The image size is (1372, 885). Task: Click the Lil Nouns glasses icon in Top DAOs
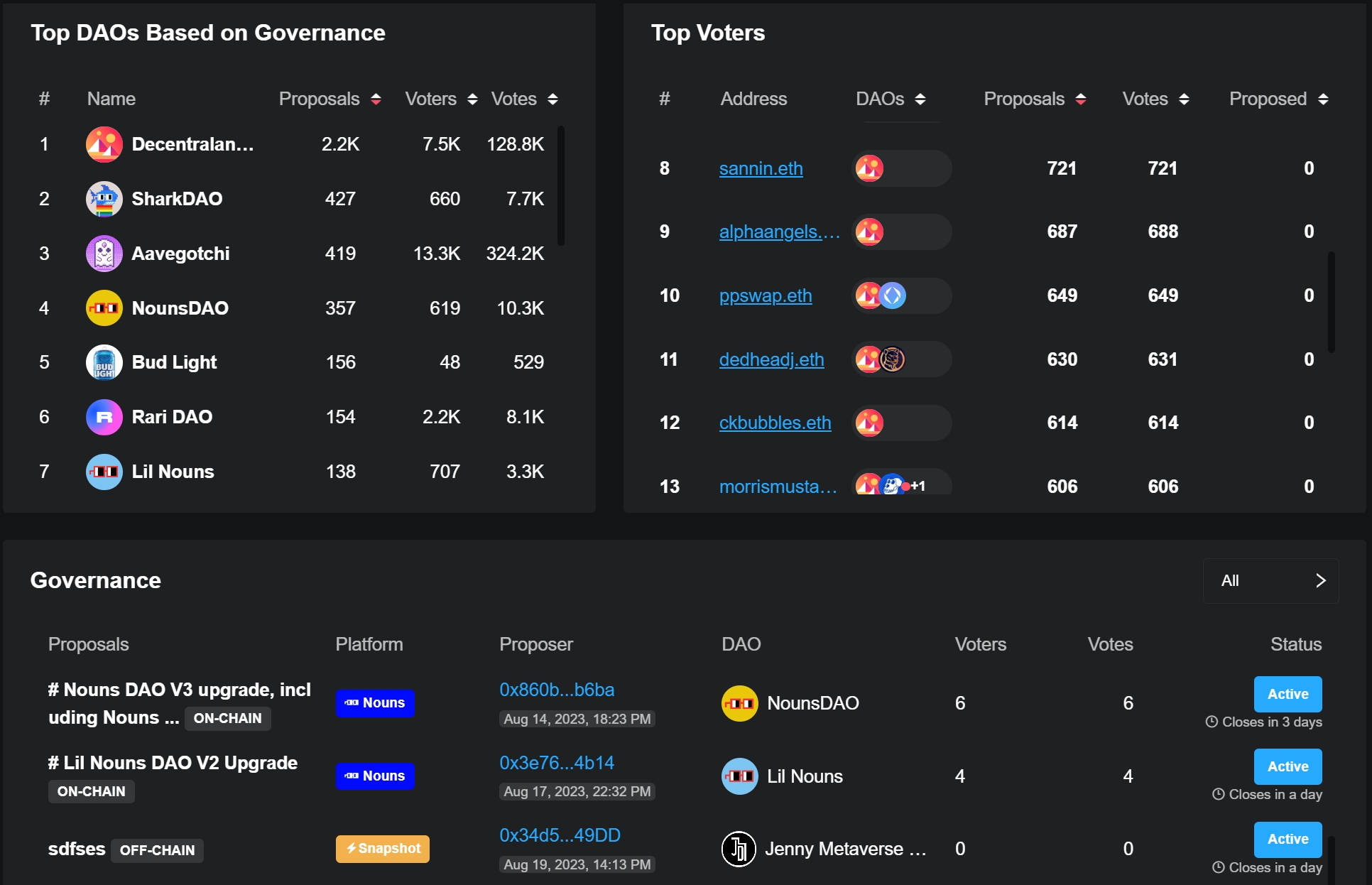(x=104, y=472)
